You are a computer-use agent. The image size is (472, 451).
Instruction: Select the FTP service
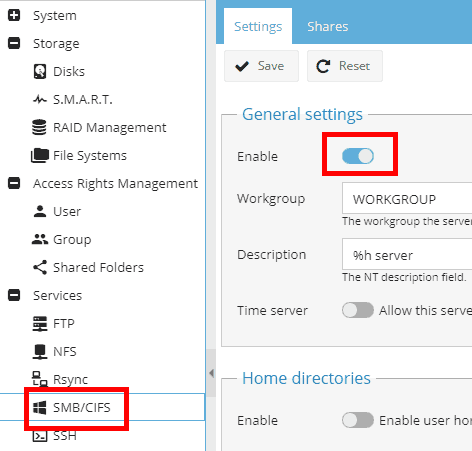(x=53, y=324)
